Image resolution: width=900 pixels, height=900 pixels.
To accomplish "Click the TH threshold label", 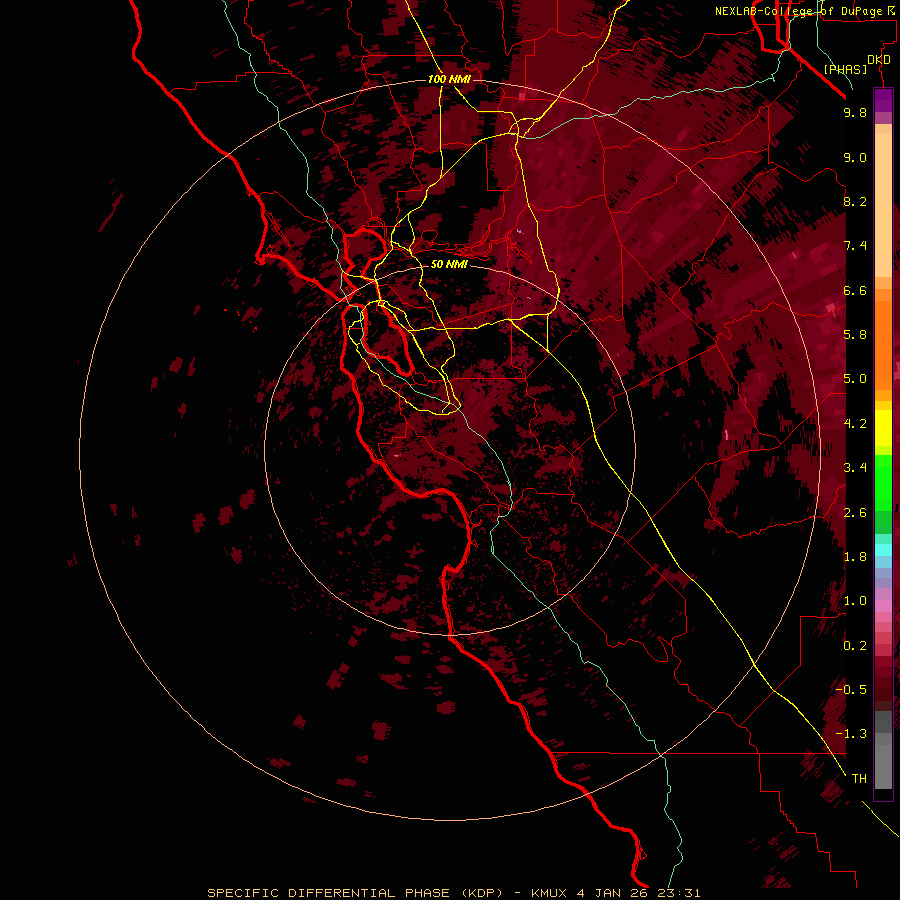I will 859,779.
